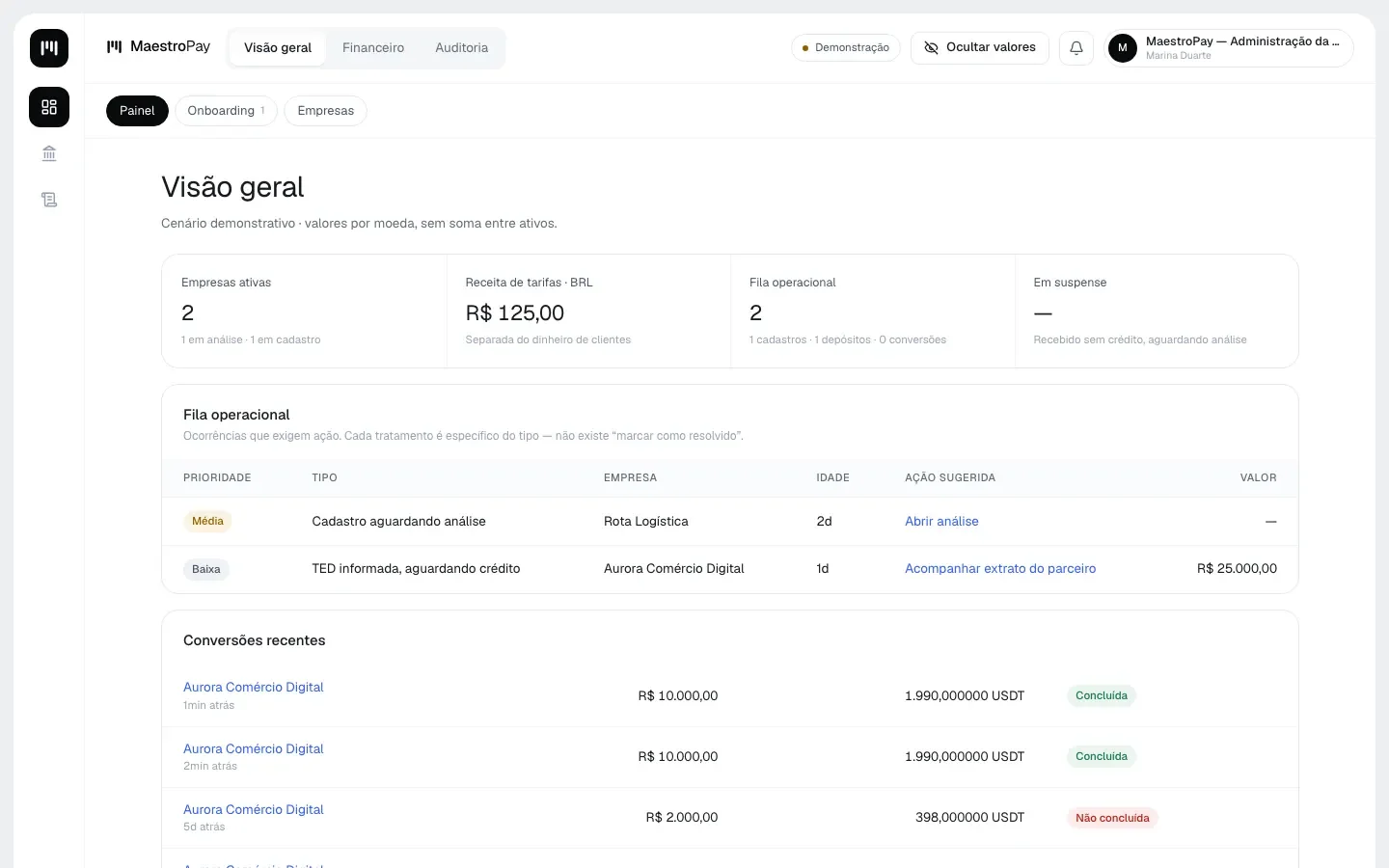This screenshot has height=868, width=1389.
Task: Click the Rota Logística company cell
Action: pyautogui.click(x=646, y=522)
